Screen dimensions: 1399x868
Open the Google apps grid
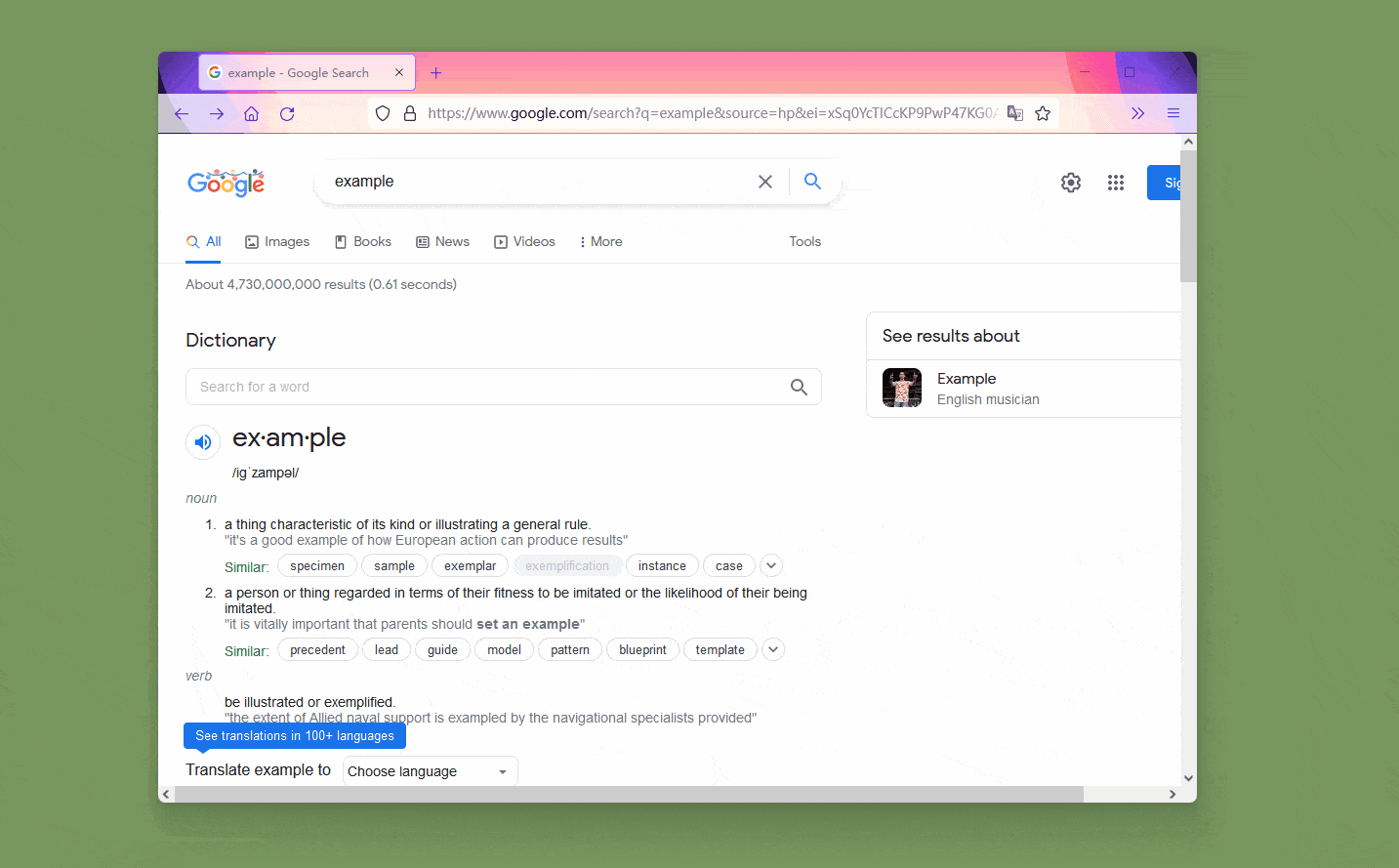[1116, 183]
